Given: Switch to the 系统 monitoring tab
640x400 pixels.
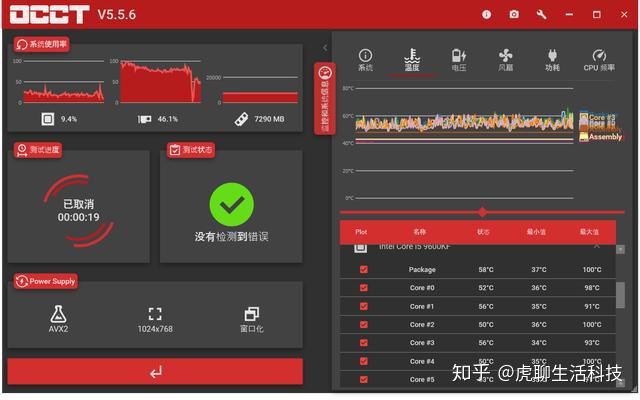Looking at the screenshot, I should coord(365,60).
